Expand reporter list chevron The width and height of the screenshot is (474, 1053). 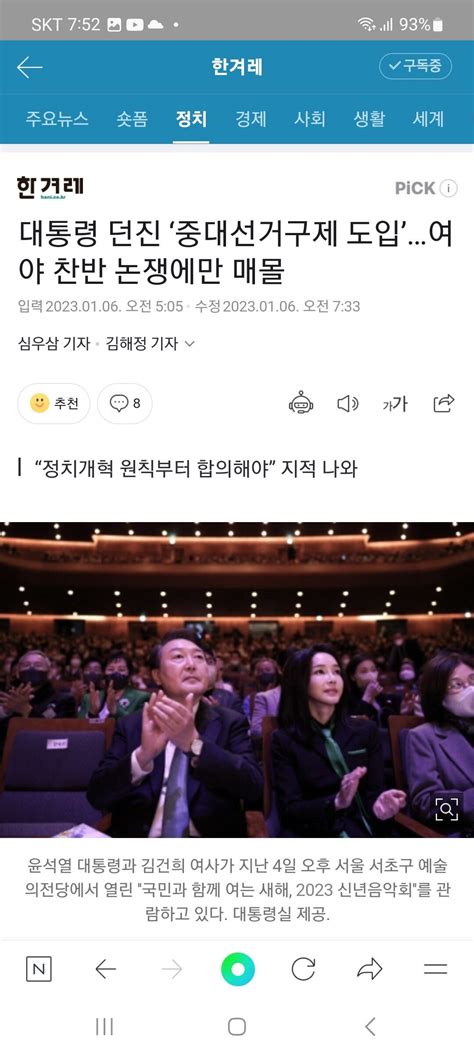point(189,344)
